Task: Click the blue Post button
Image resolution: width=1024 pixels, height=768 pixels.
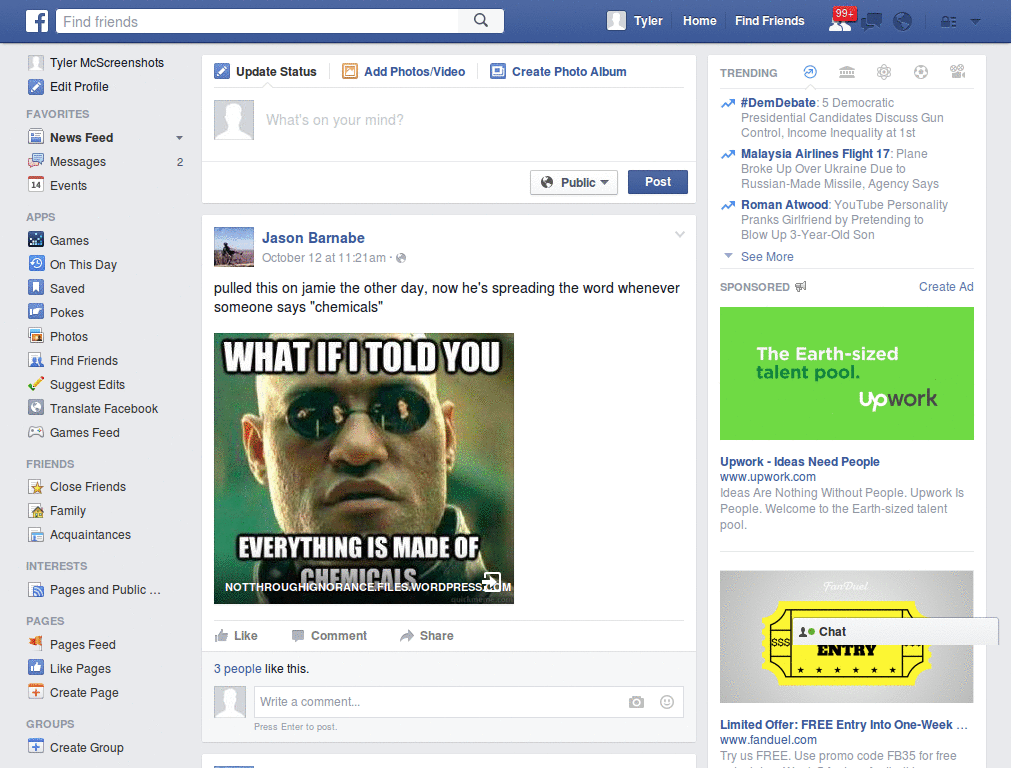Action: coord(658,182)
